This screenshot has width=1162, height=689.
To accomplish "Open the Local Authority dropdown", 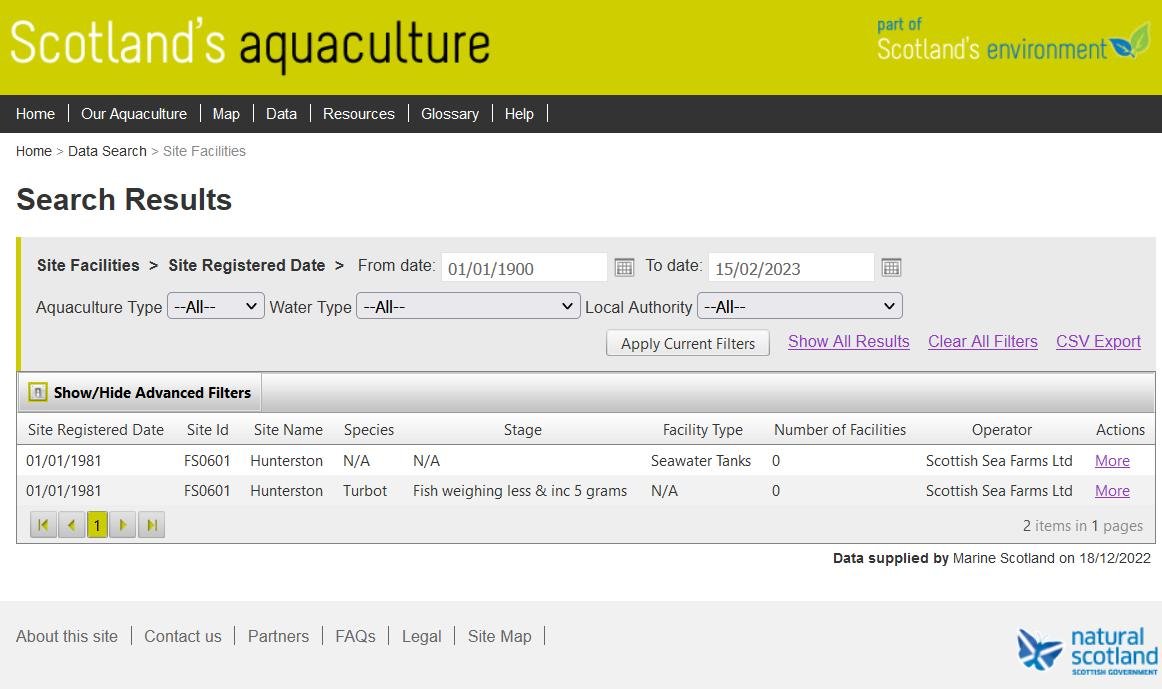I will 799,306.
